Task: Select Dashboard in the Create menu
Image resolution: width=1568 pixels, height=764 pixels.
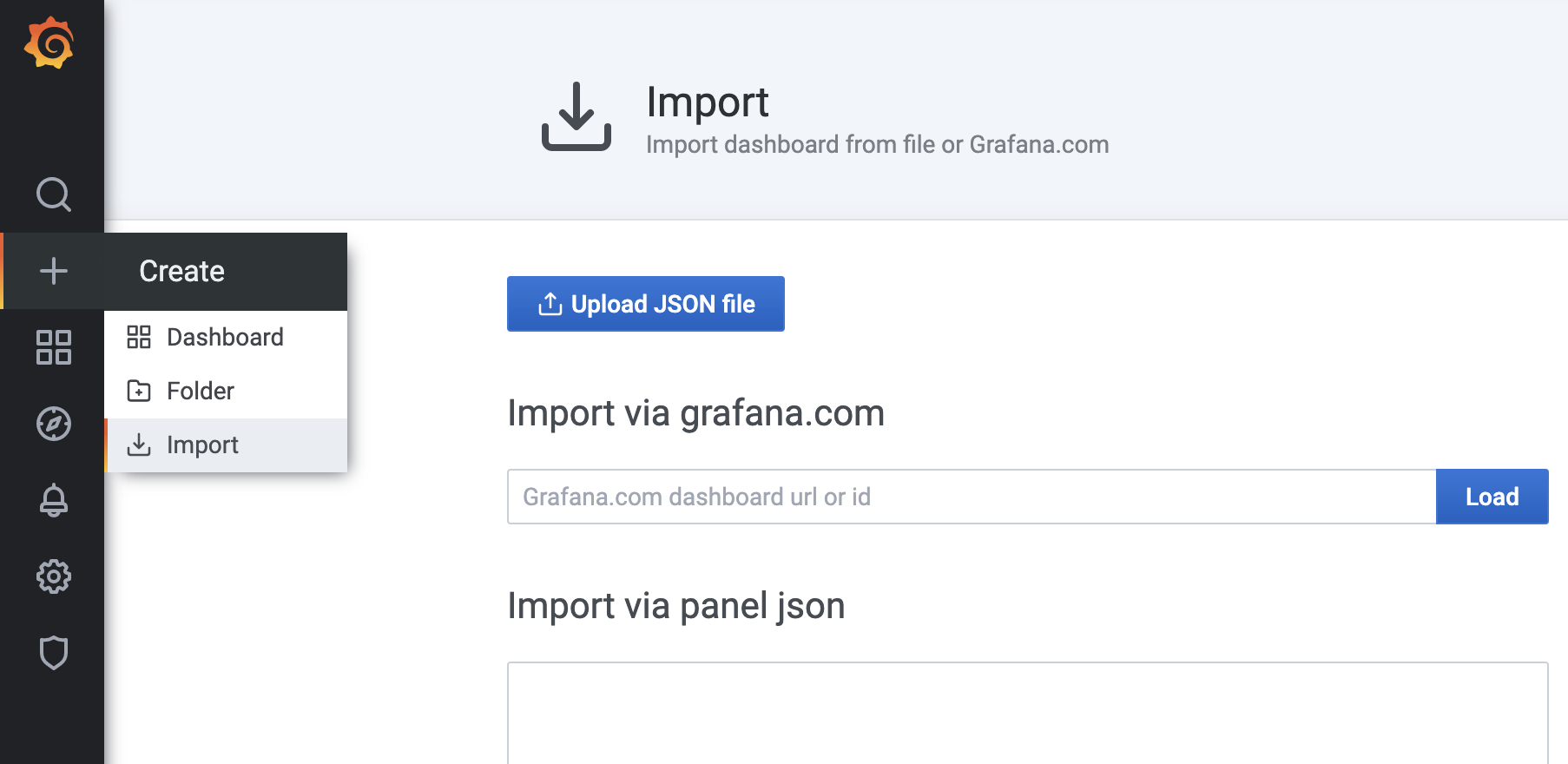Action: 226,337
